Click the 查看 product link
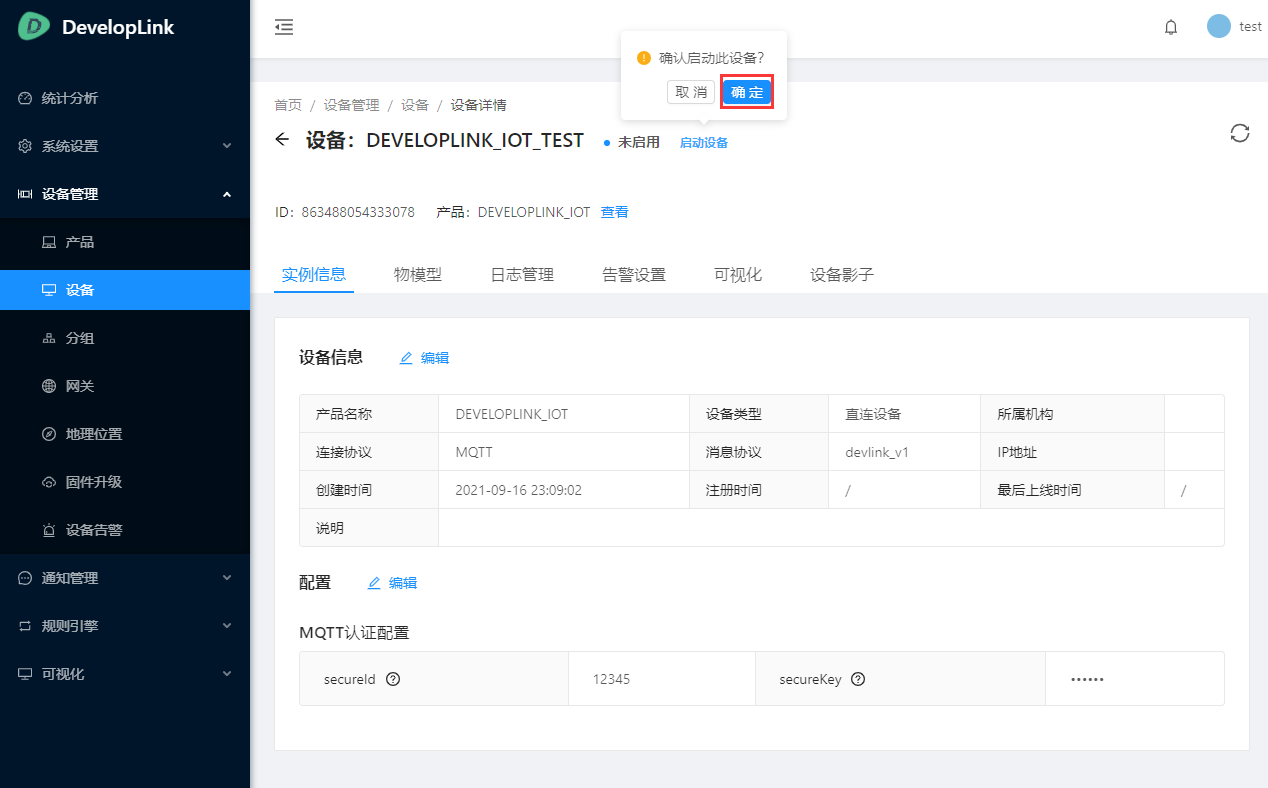 (x=614, y=212)
